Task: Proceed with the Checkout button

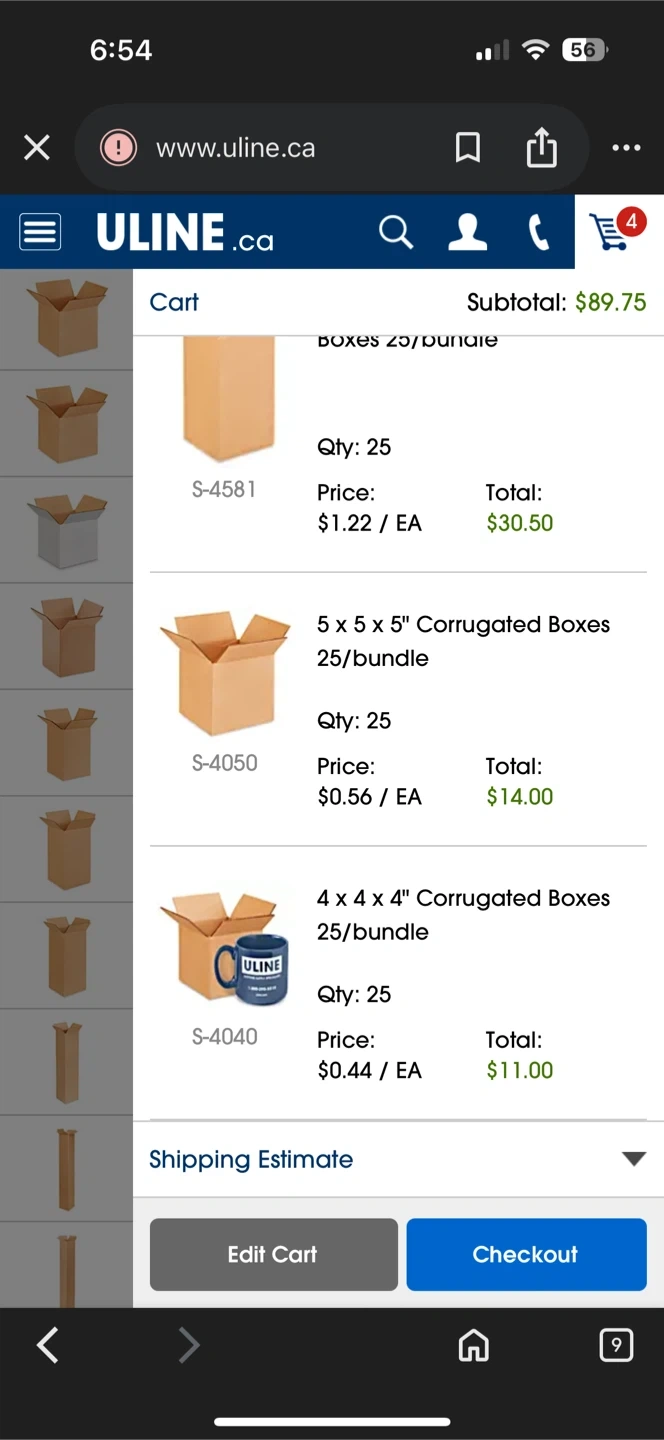Action: pyautogui.click(x=526, y=1254)
